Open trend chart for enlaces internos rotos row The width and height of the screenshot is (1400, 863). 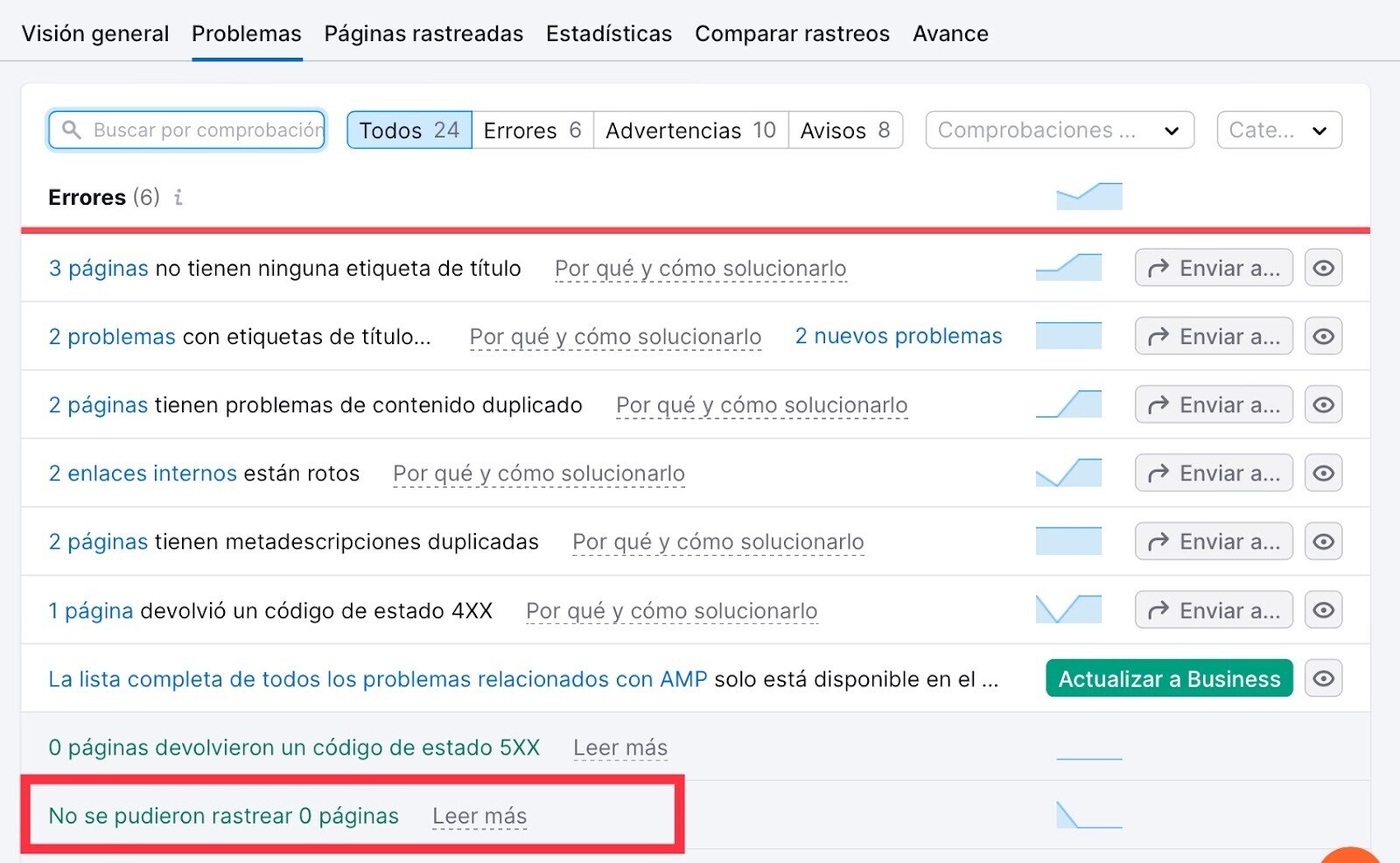1068,473
